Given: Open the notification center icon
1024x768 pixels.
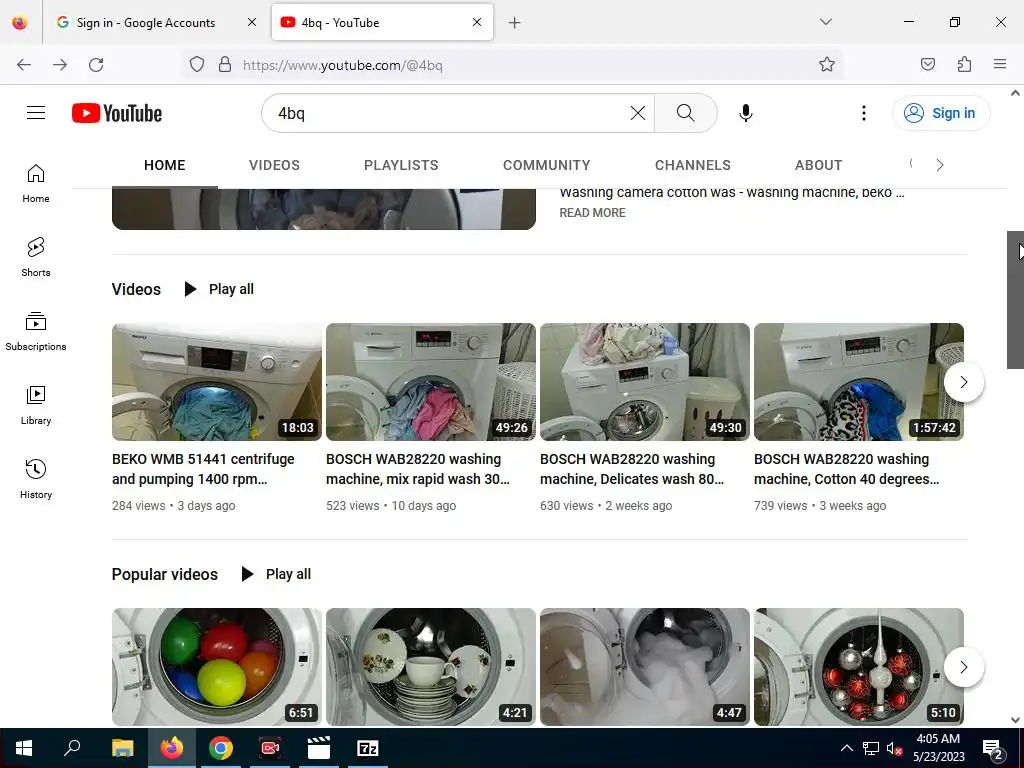Looking at the screenshot, I should tap(993, 748).
